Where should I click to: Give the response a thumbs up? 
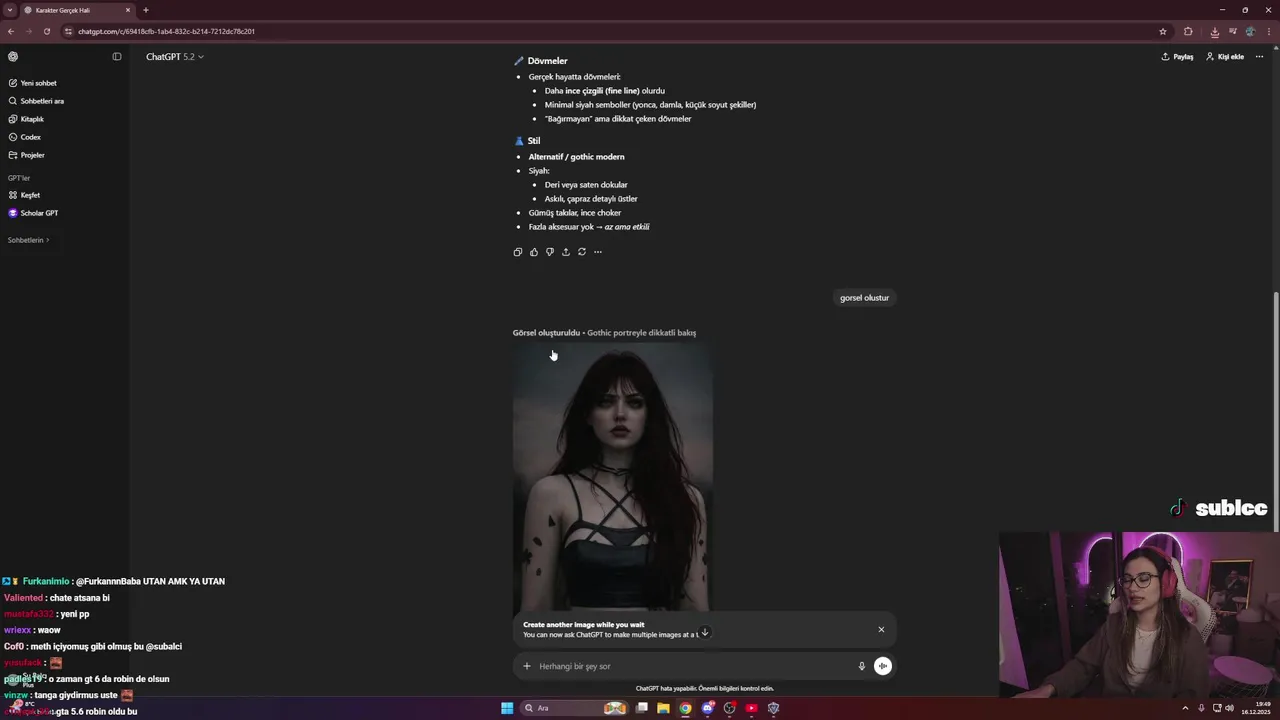pos(534,252)
